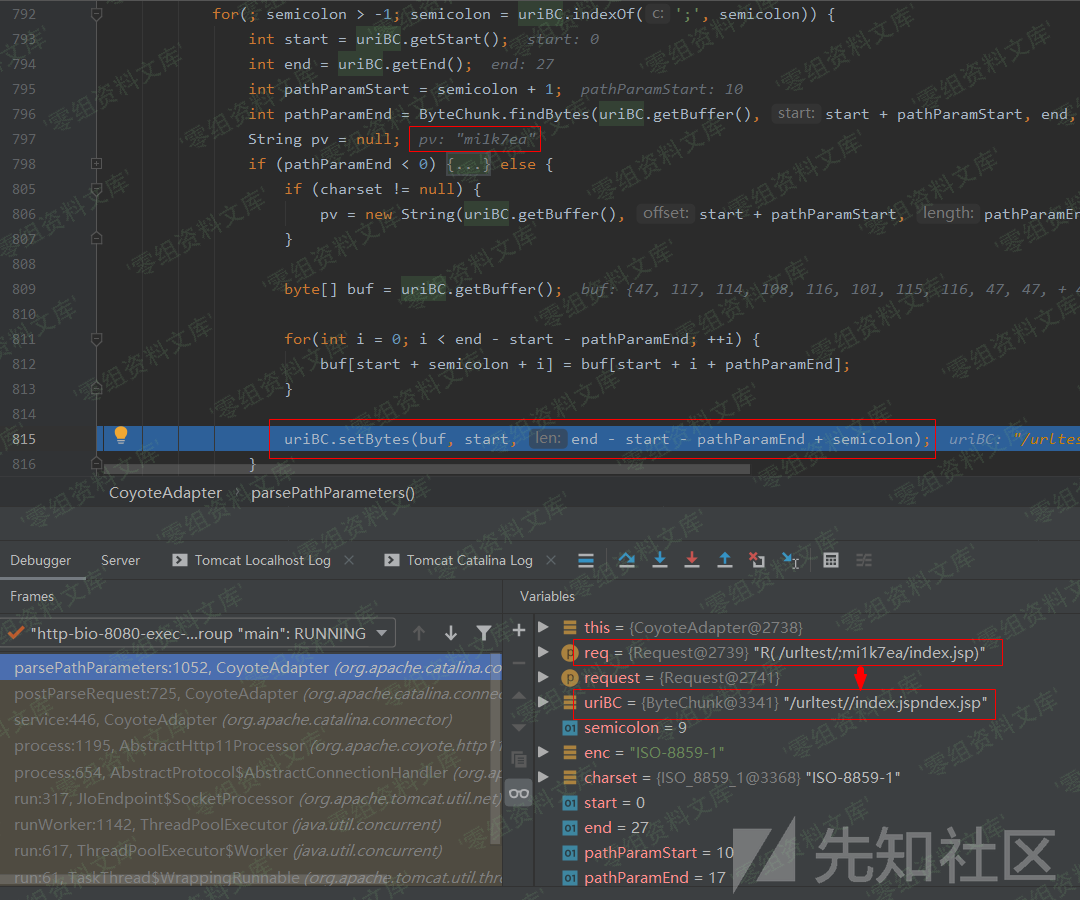The image size is (1080, 900).
Task: Switch to the Server tab
Action: (x=120, y=560)
